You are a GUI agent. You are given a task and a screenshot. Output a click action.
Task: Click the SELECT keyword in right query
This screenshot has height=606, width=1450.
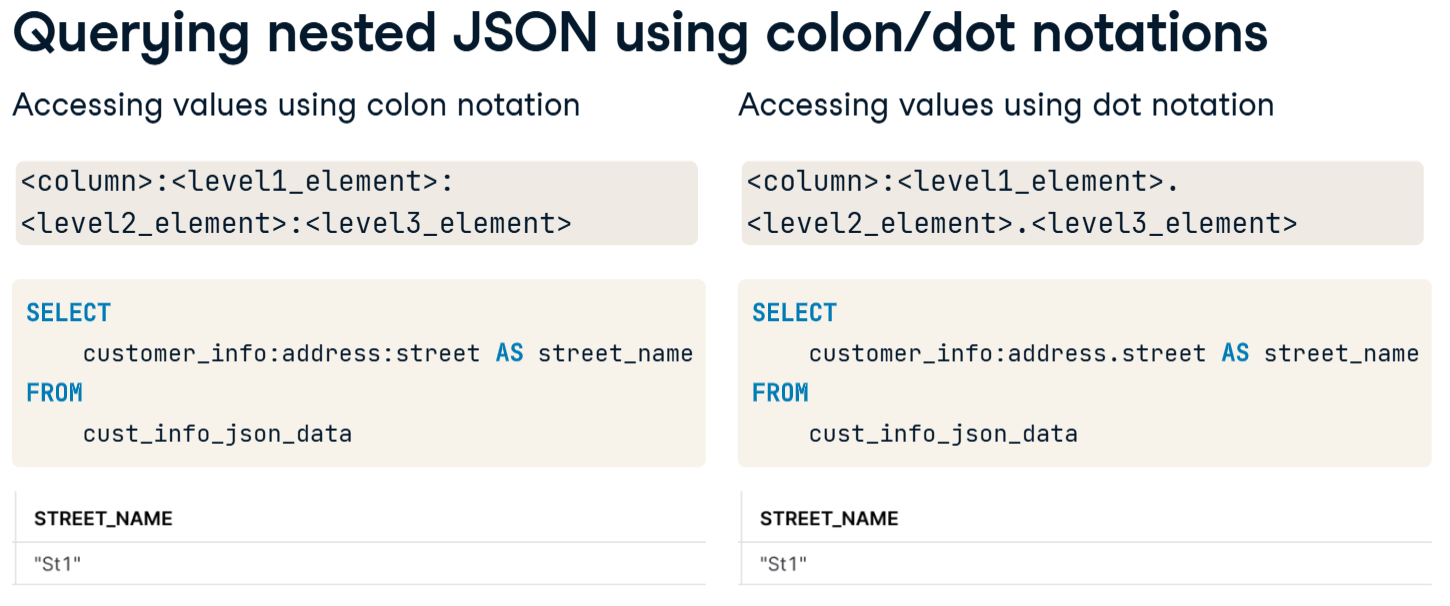(794, 313)
